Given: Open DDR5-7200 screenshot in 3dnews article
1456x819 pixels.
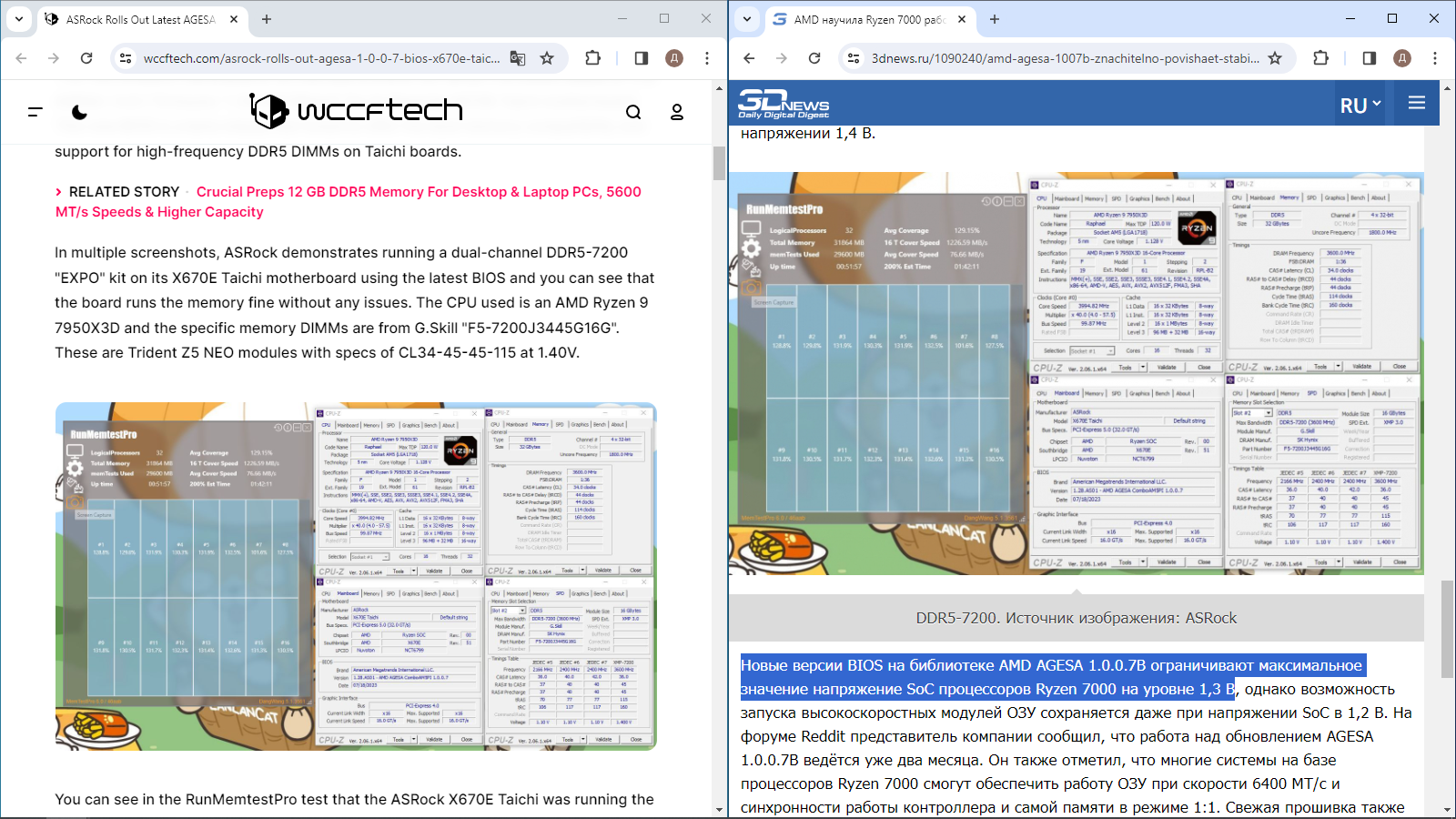Looking at the screenshot, I should [1077, 373].
